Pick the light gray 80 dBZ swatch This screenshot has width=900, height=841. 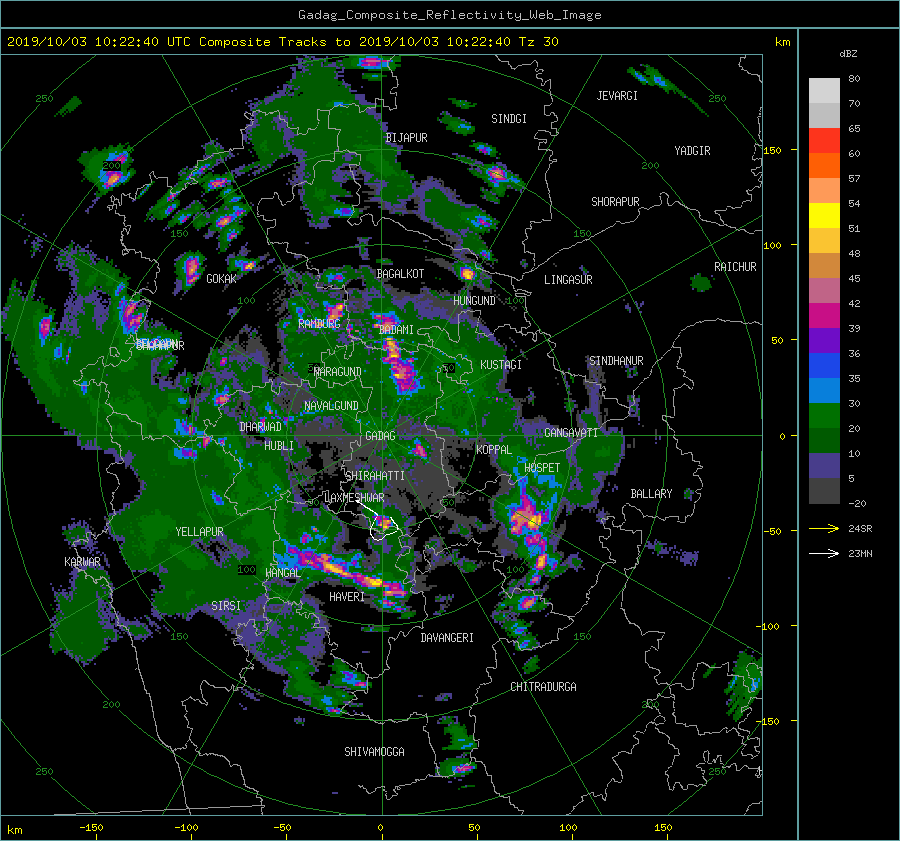click(x=824, y=90)
